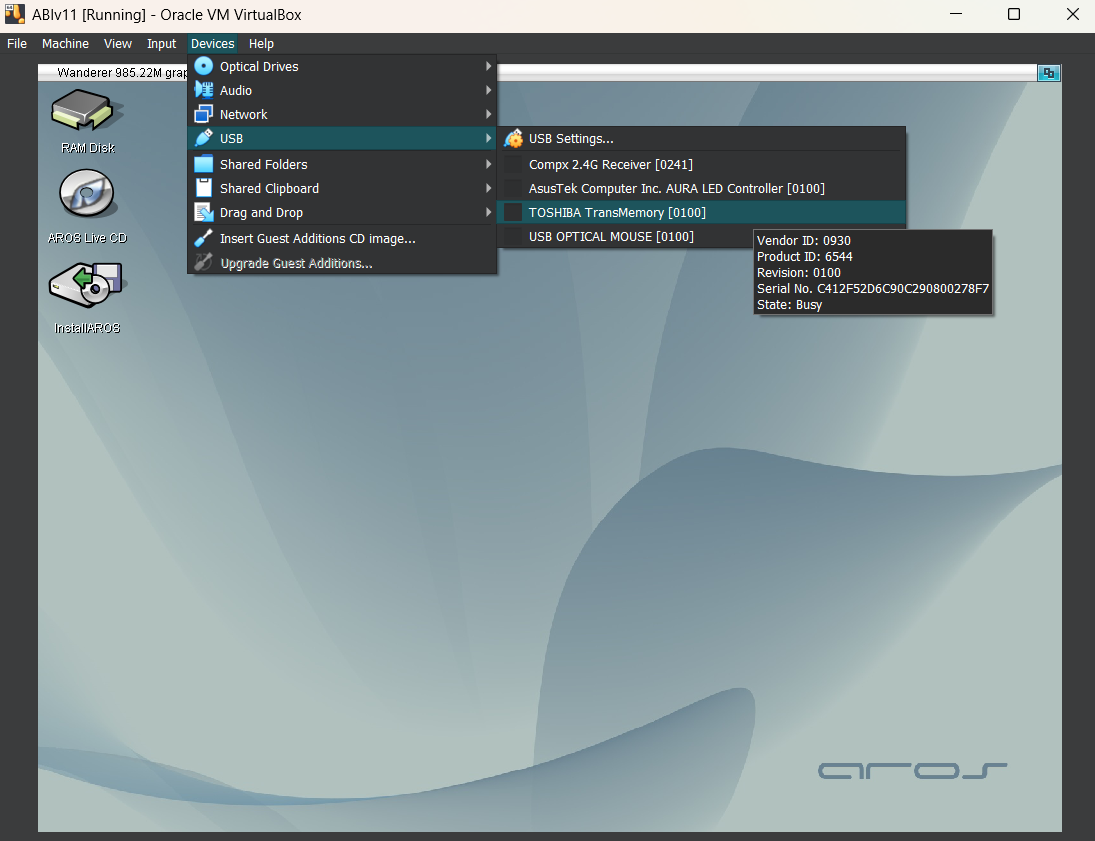
Task: Click the USB Settings gear icon
Action: [x=513, y=138]
